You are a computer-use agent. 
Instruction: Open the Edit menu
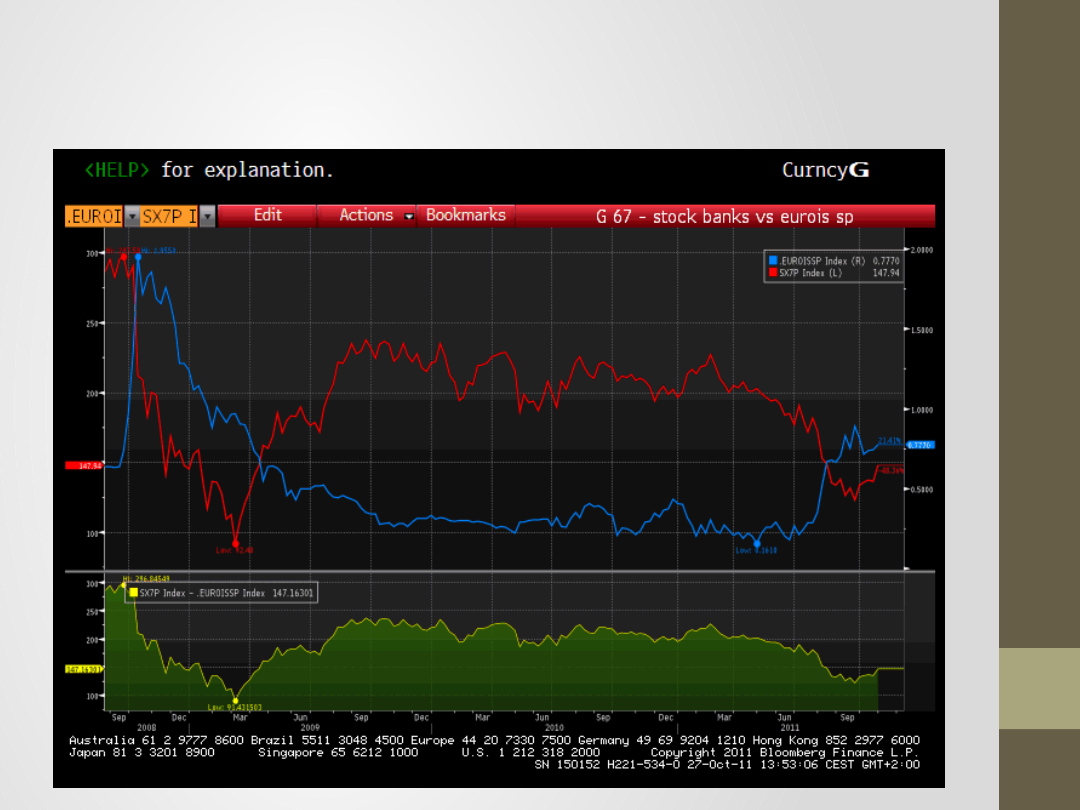pyautogui.click(x=267, y=215)
